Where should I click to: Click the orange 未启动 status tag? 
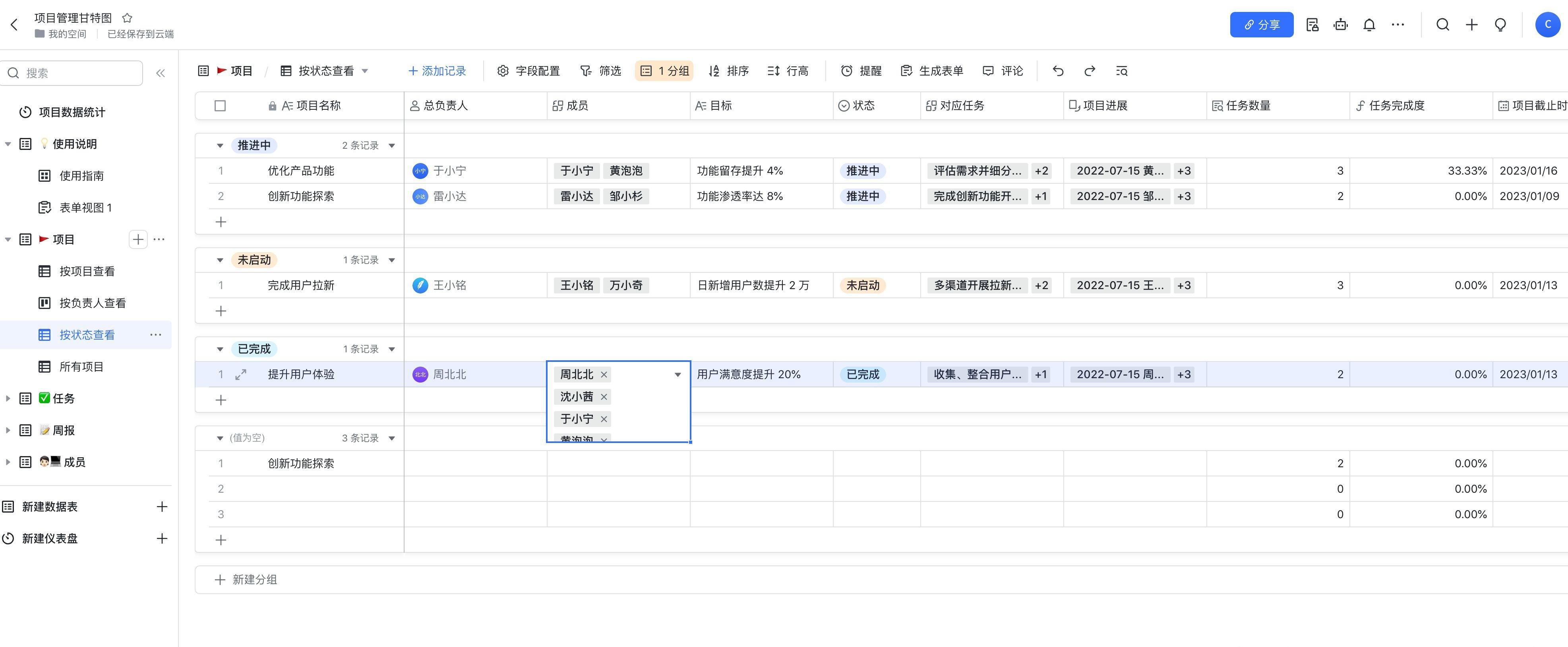[x=863, y=285]
